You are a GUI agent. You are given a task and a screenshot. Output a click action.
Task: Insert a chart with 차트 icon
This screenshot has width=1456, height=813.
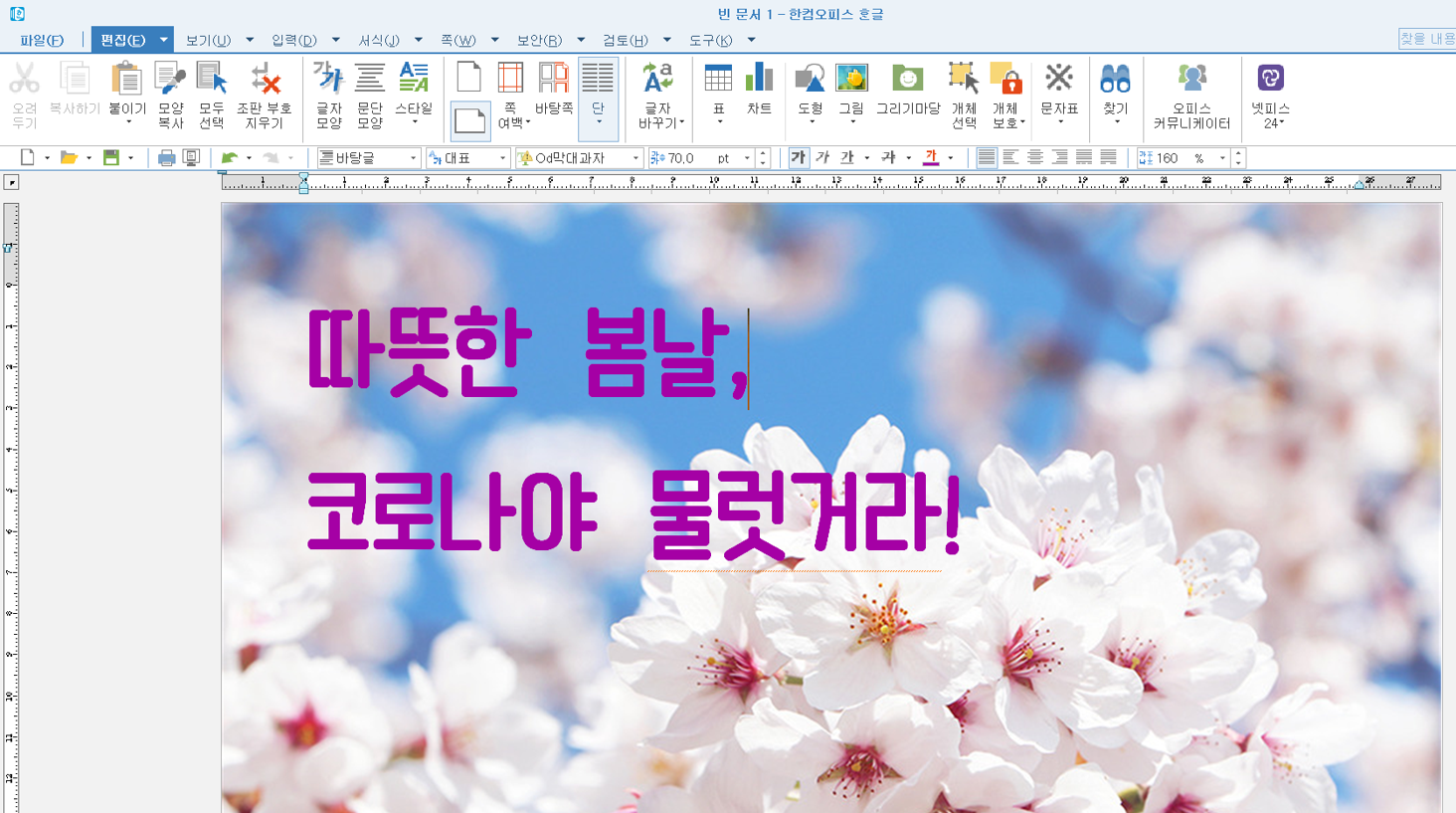[759, 79]
